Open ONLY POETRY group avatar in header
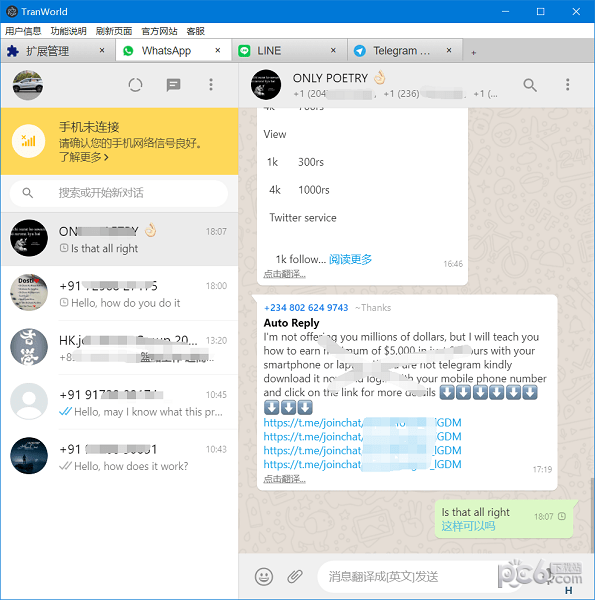 [266, 85]
